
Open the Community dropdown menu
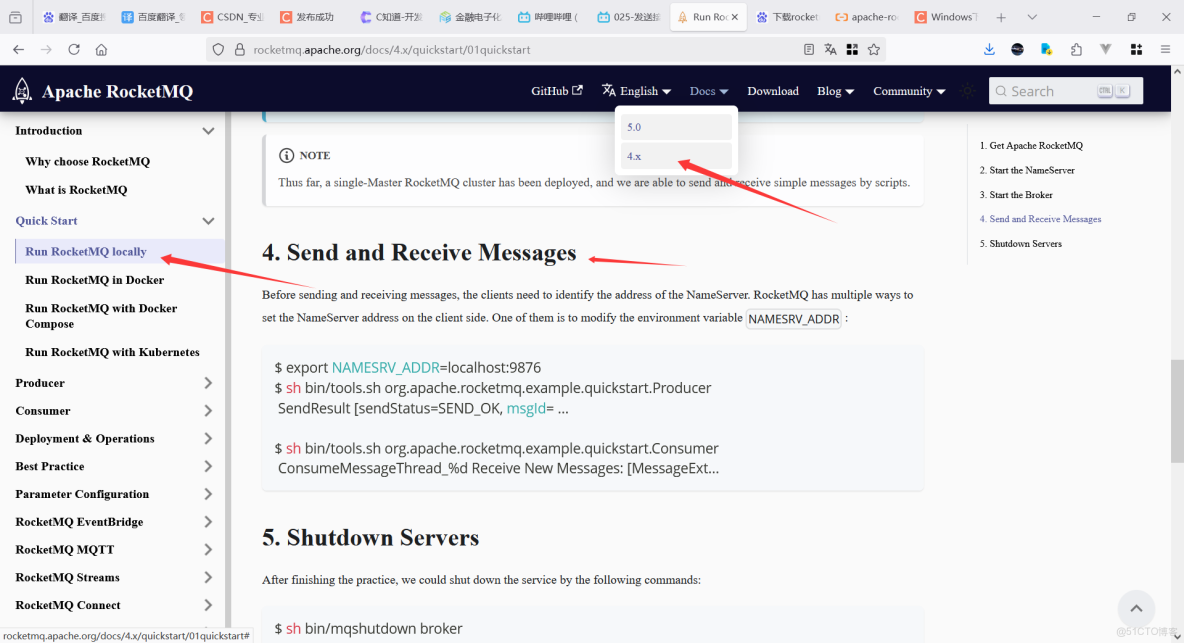pos(909,91)
